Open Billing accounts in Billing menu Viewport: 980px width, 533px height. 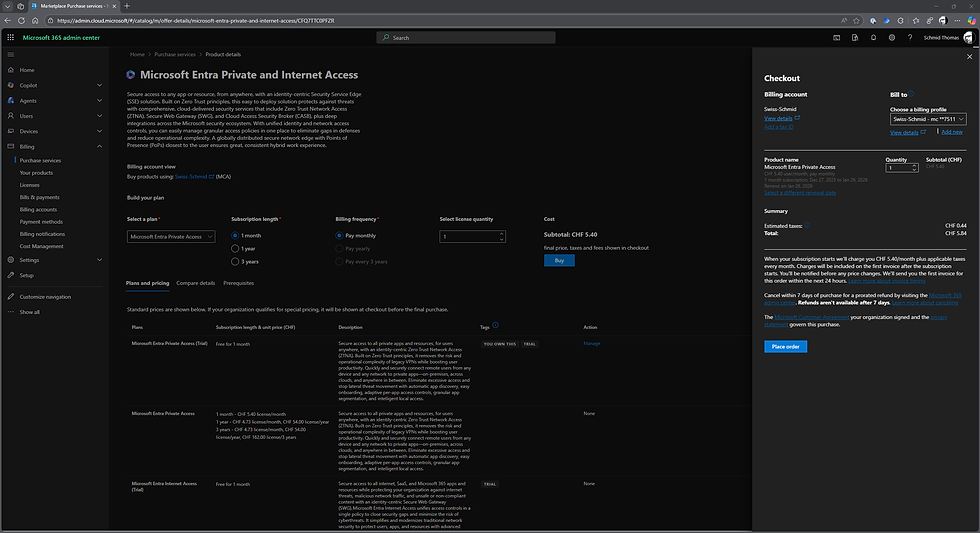(38, 210)
